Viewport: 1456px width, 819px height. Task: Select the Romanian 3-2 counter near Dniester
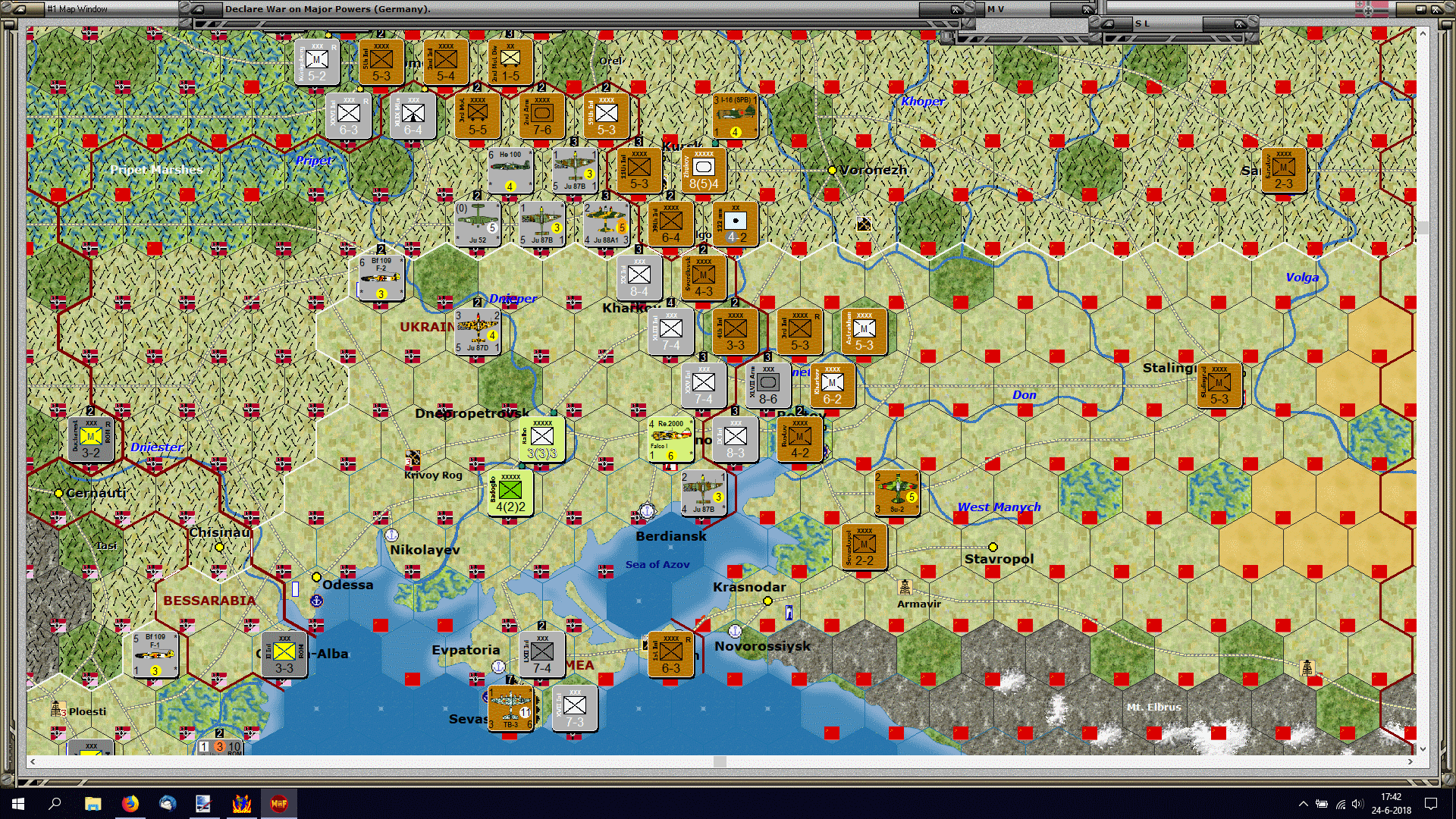91,439
